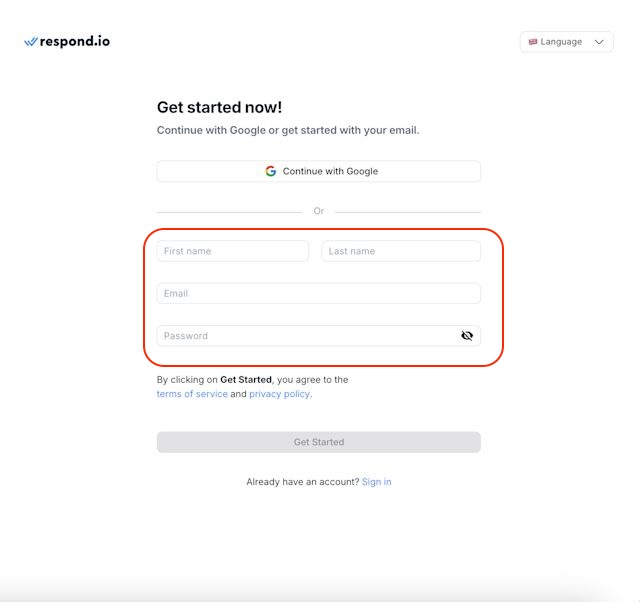Click the 'Already have an account?' text
The width and height of the screenshot is (640, 602).
(302, 482)
